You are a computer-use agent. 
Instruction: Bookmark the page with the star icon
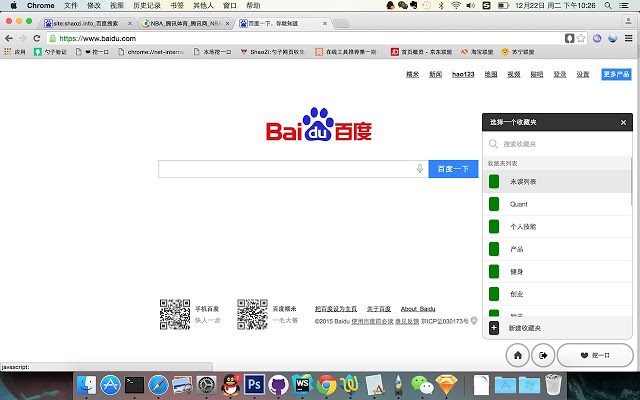[x=581, y=38]
